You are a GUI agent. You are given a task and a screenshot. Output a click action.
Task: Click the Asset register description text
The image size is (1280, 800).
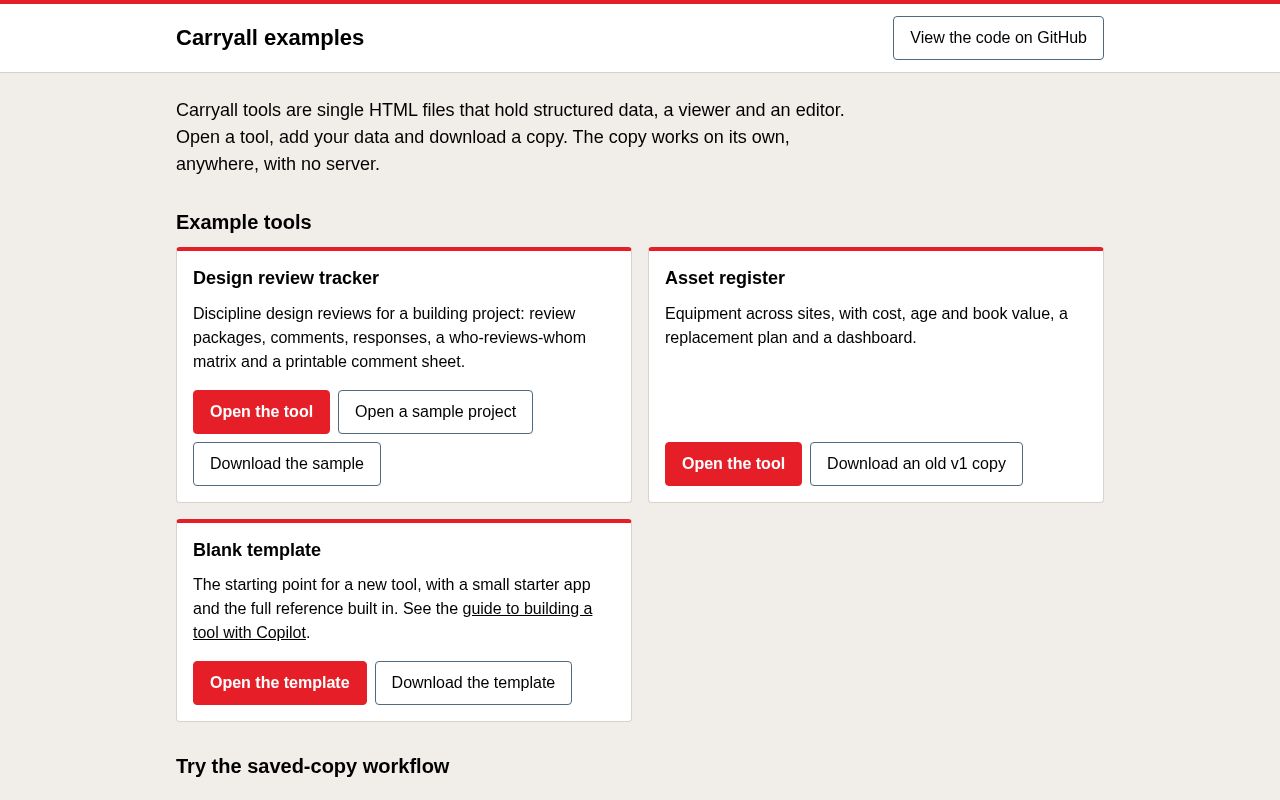point(866,326)
